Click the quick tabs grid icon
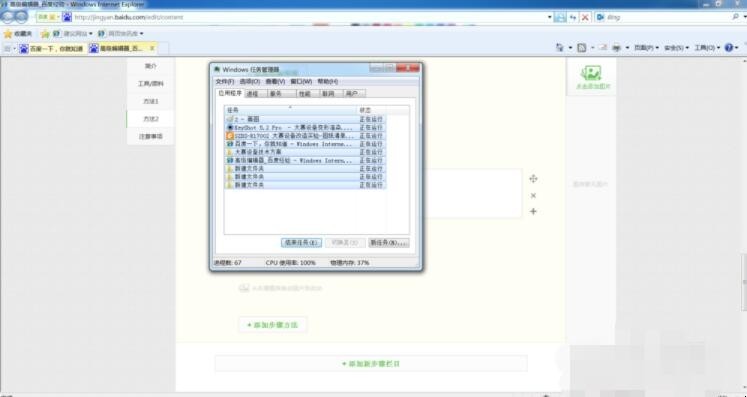This screenshot has height=397, width=747. (x=8, y=49)
